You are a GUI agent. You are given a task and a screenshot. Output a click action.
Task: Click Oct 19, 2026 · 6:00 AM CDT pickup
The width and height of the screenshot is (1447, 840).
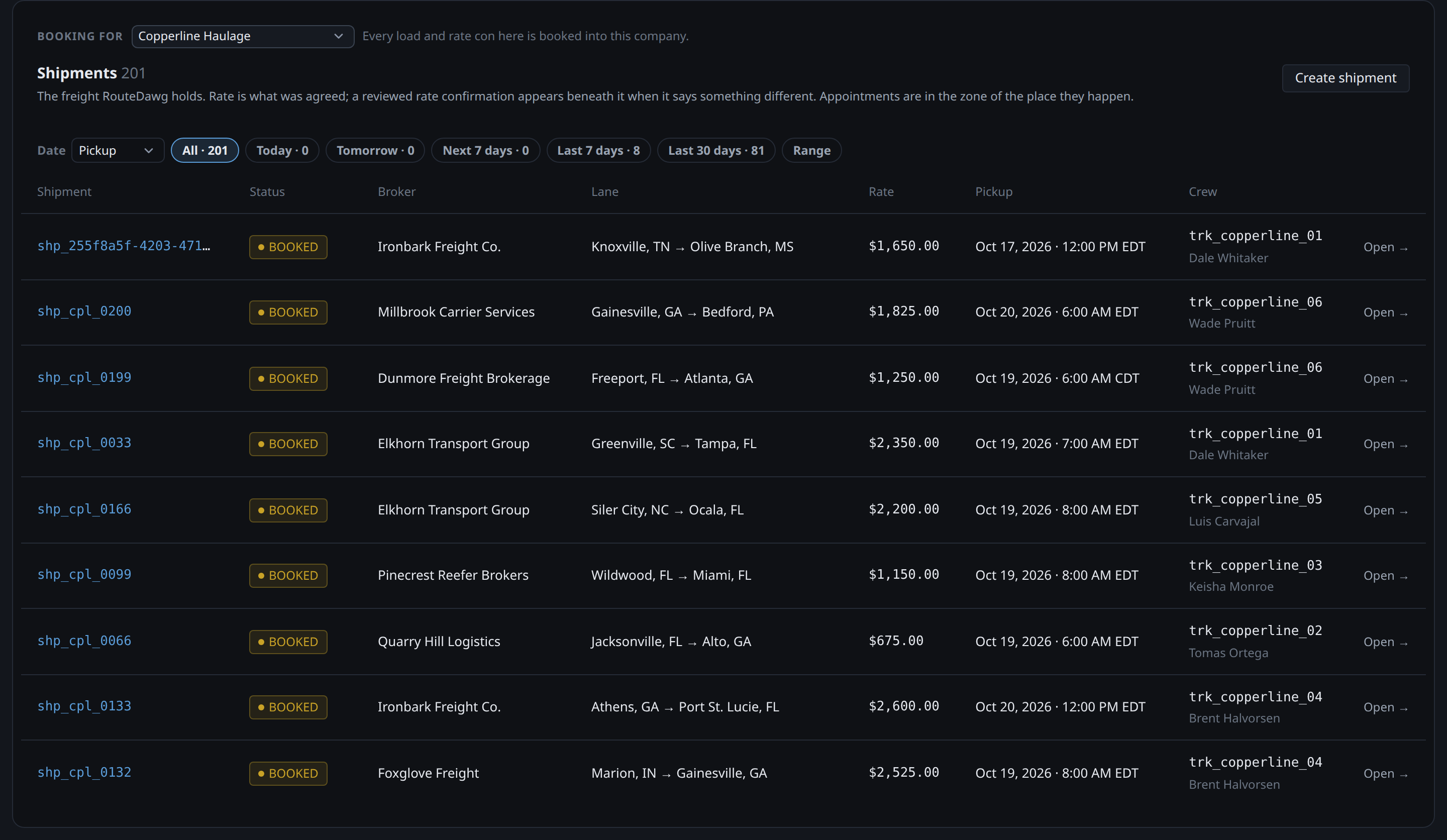tap(1057, 378)
